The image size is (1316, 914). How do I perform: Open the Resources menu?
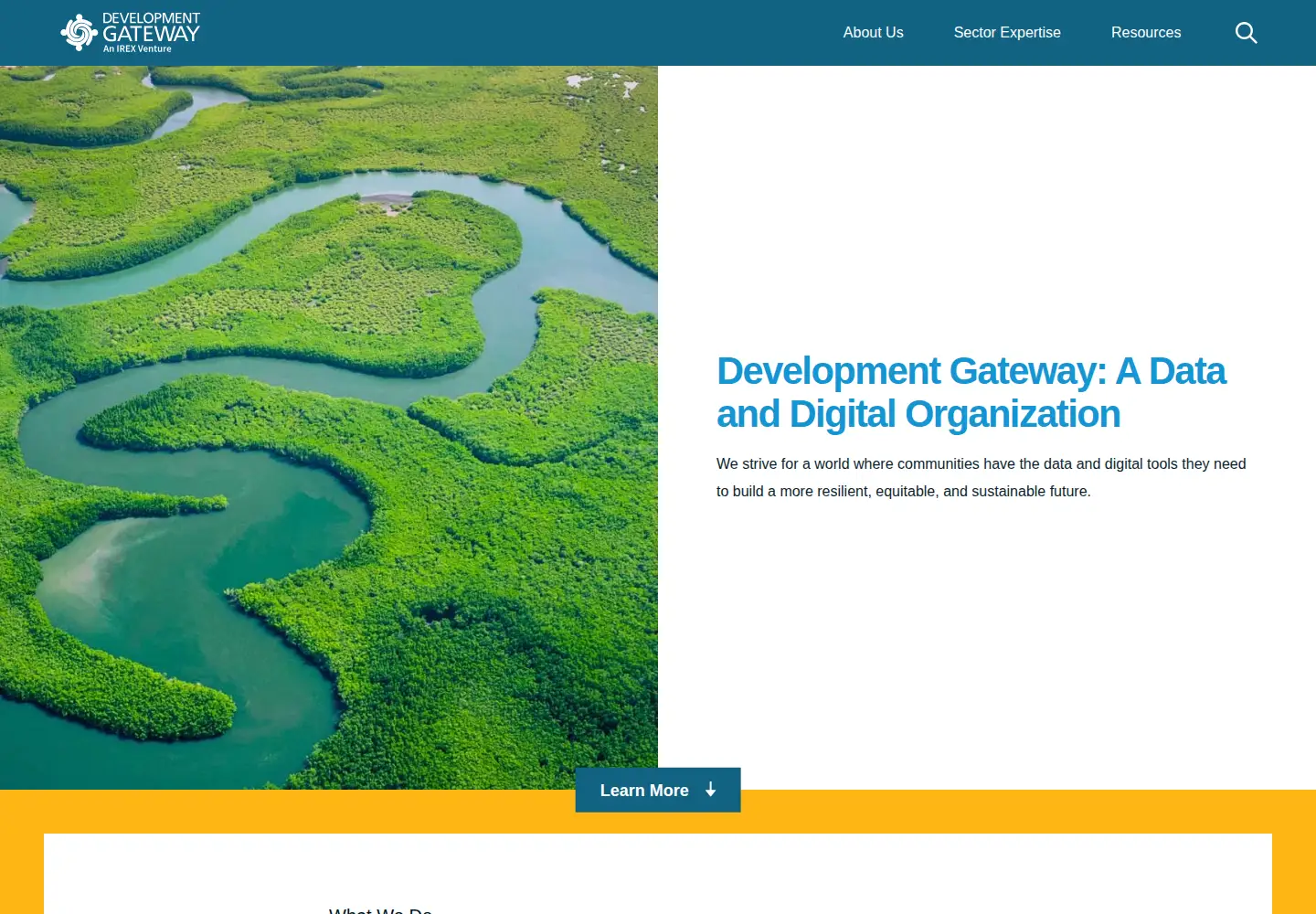click(x=1146, y=33)
